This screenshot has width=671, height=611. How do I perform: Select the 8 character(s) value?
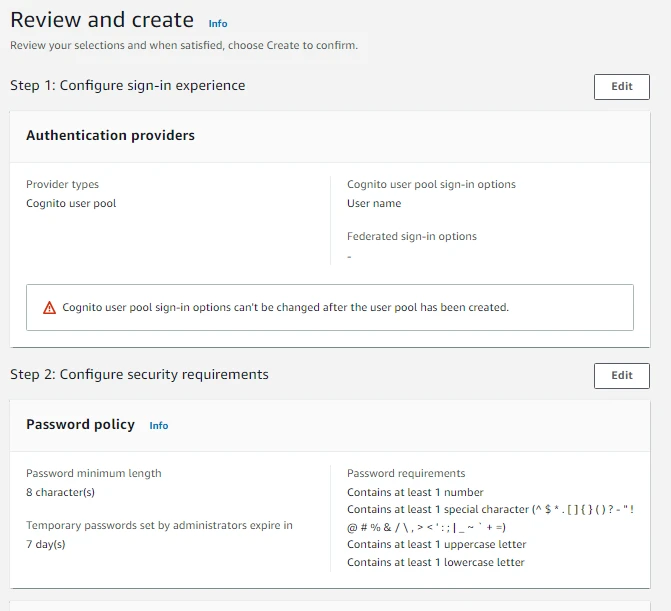62,492
